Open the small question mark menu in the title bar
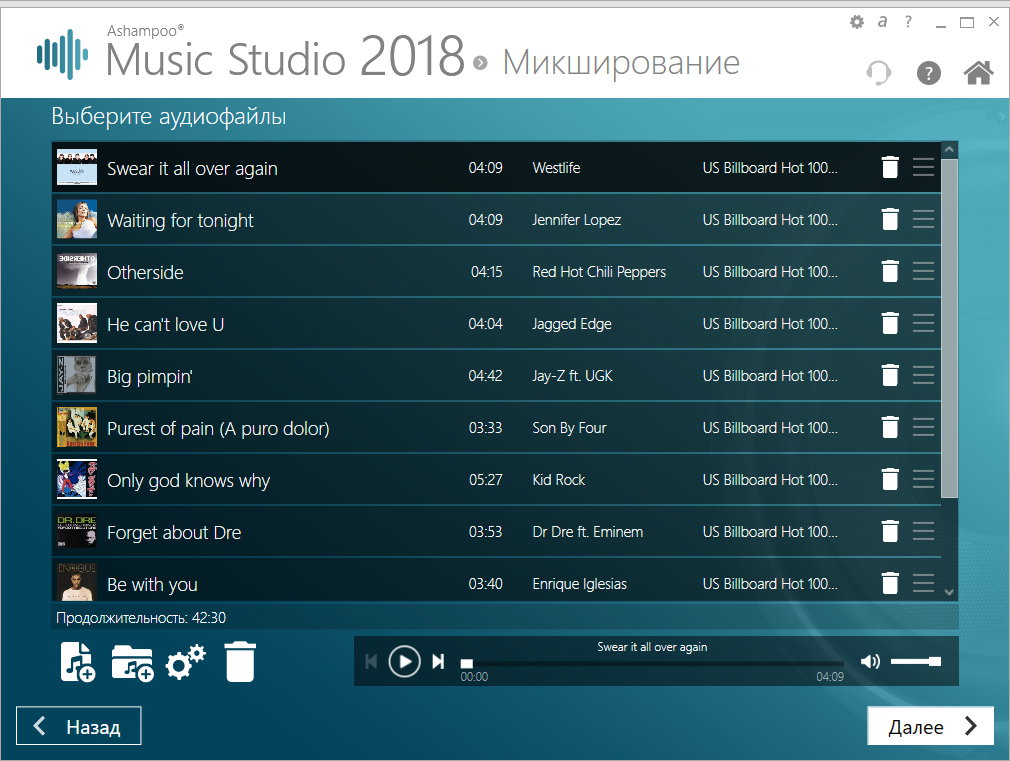 tap(908, 22)
